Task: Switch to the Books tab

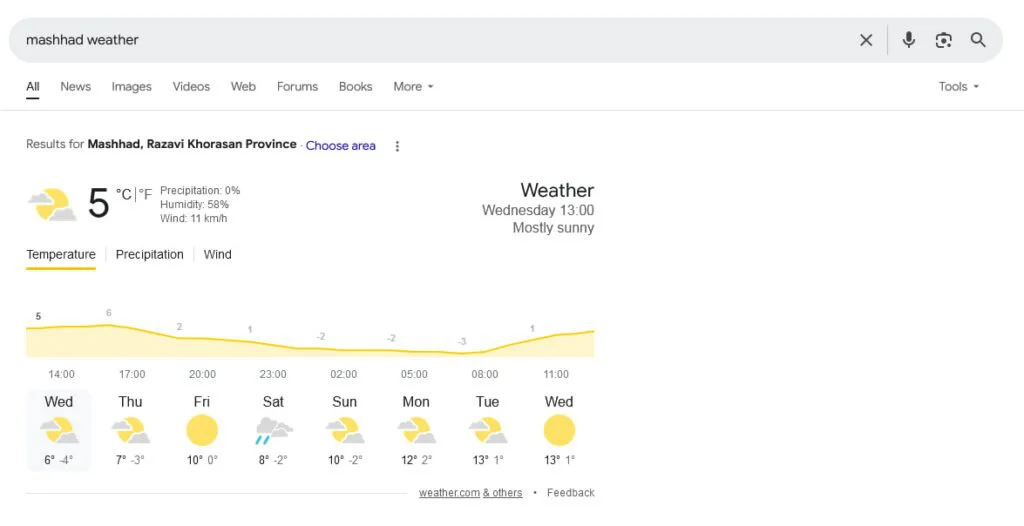Action: pyautogui.click(x=355, y=86)
